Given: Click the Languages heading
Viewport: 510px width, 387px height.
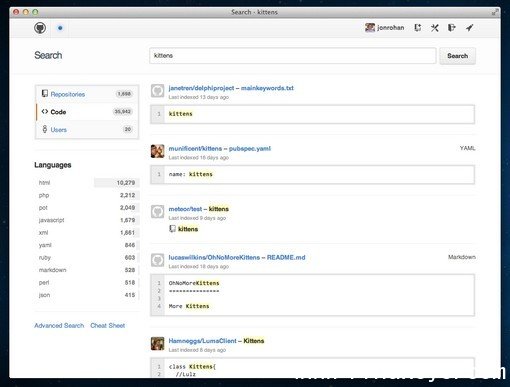Looking at the screenshot, I should (x=53, y=165).
